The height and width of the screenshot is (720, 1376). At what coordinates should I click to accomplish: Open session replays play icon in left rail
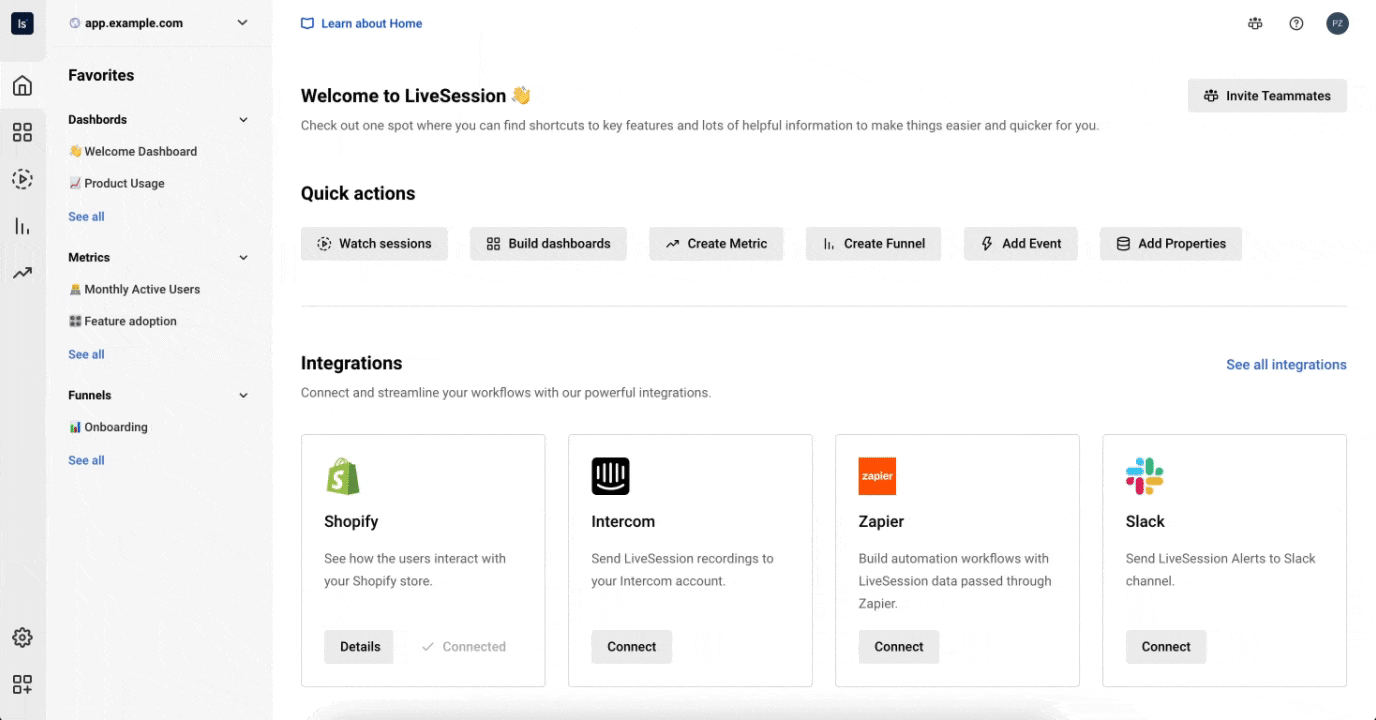click(x=22, y=179)
